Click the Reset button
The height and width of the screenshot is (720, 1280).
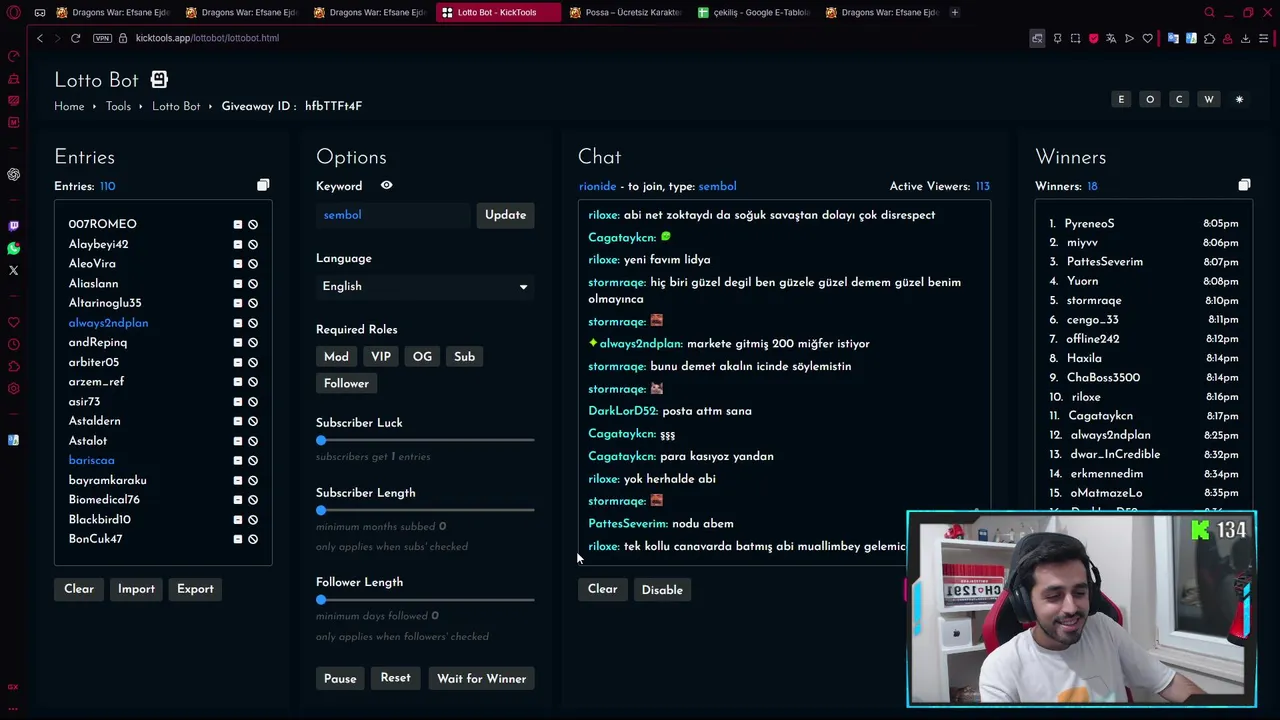tap(395, 678)
